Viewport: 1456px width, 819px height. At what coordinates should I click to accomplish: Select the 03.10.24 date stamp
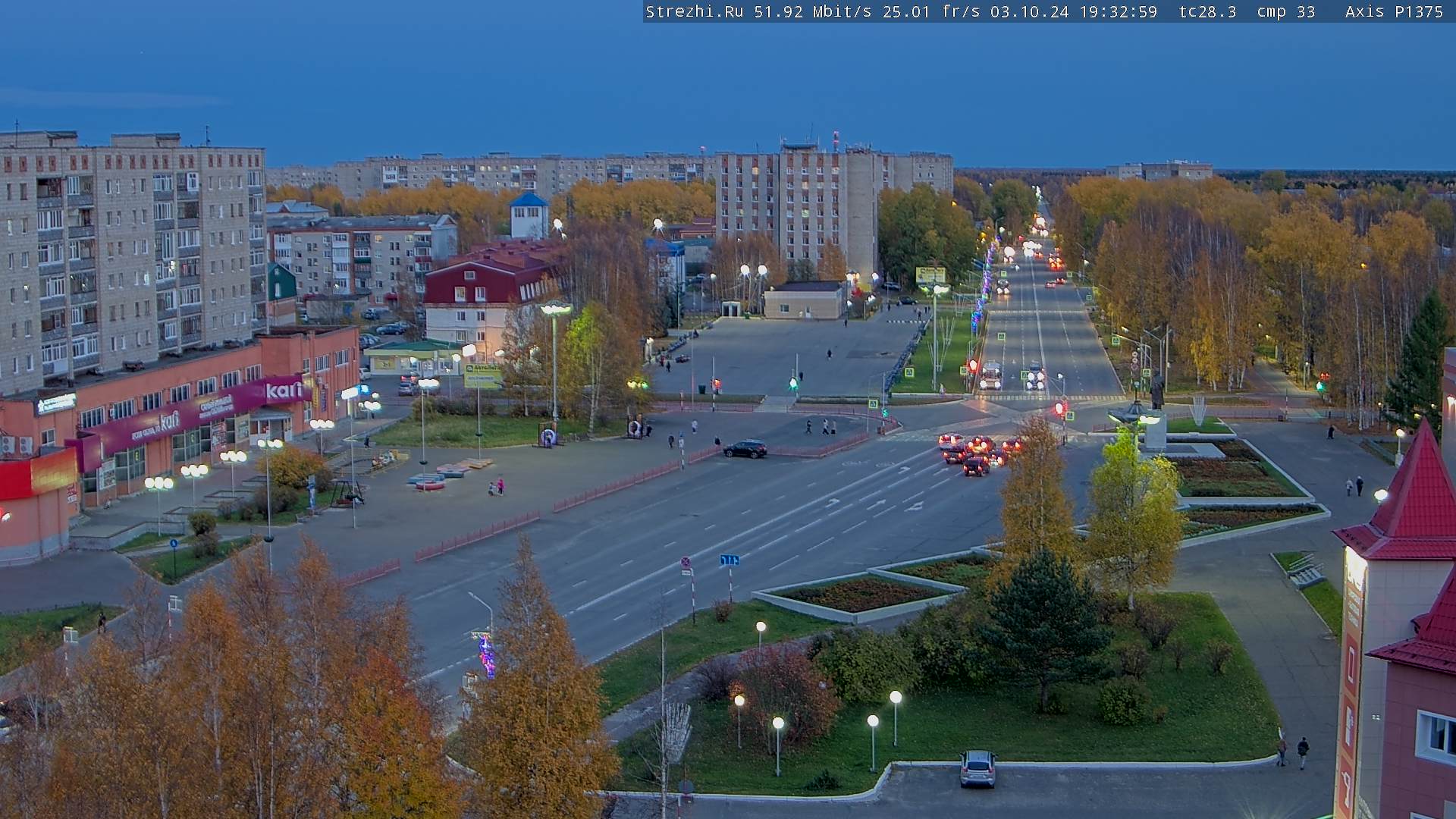(1030, 11)
